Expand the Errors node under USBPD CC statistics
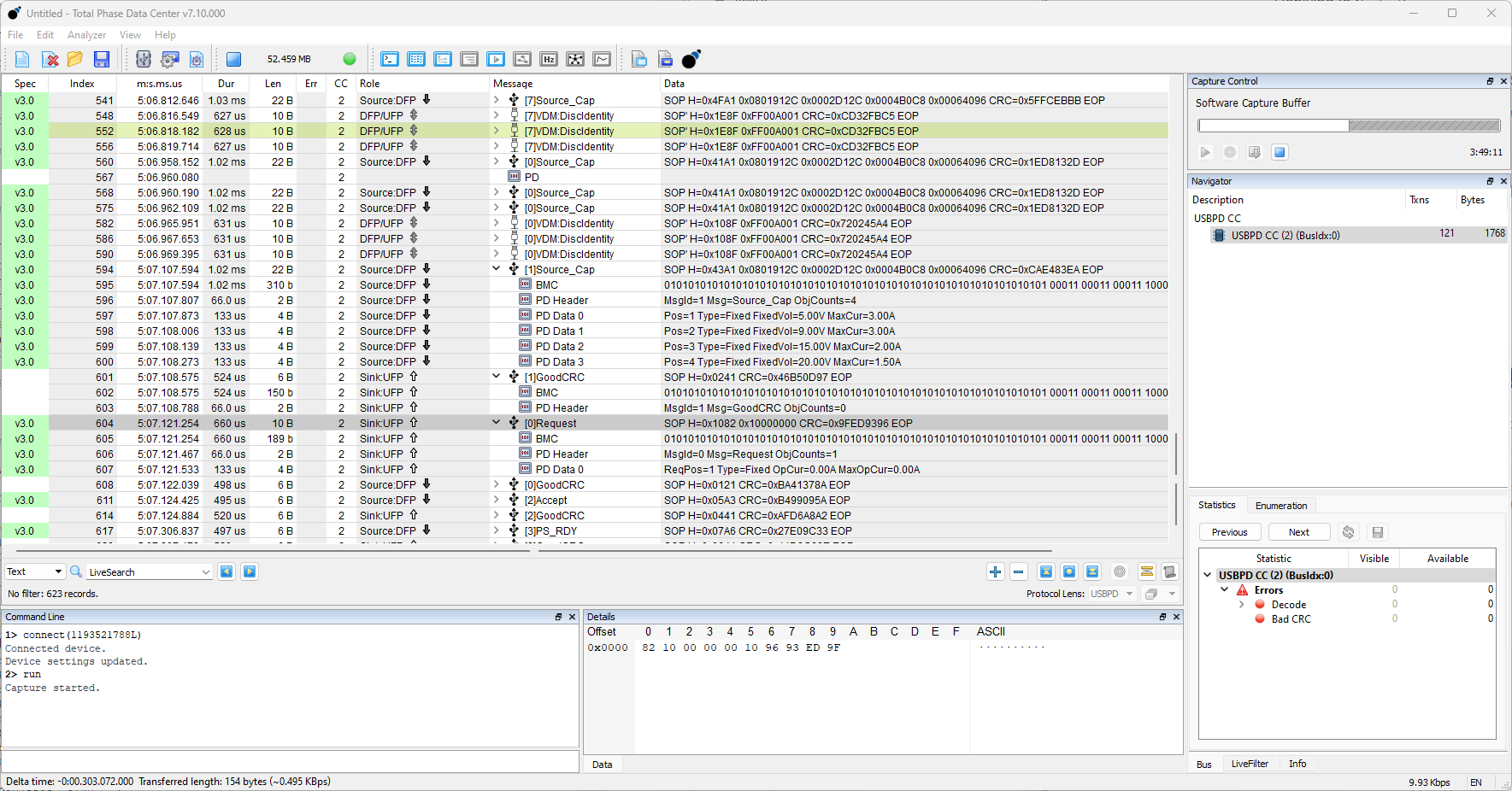1512x791 pixels. click(x=1225, y=589)
